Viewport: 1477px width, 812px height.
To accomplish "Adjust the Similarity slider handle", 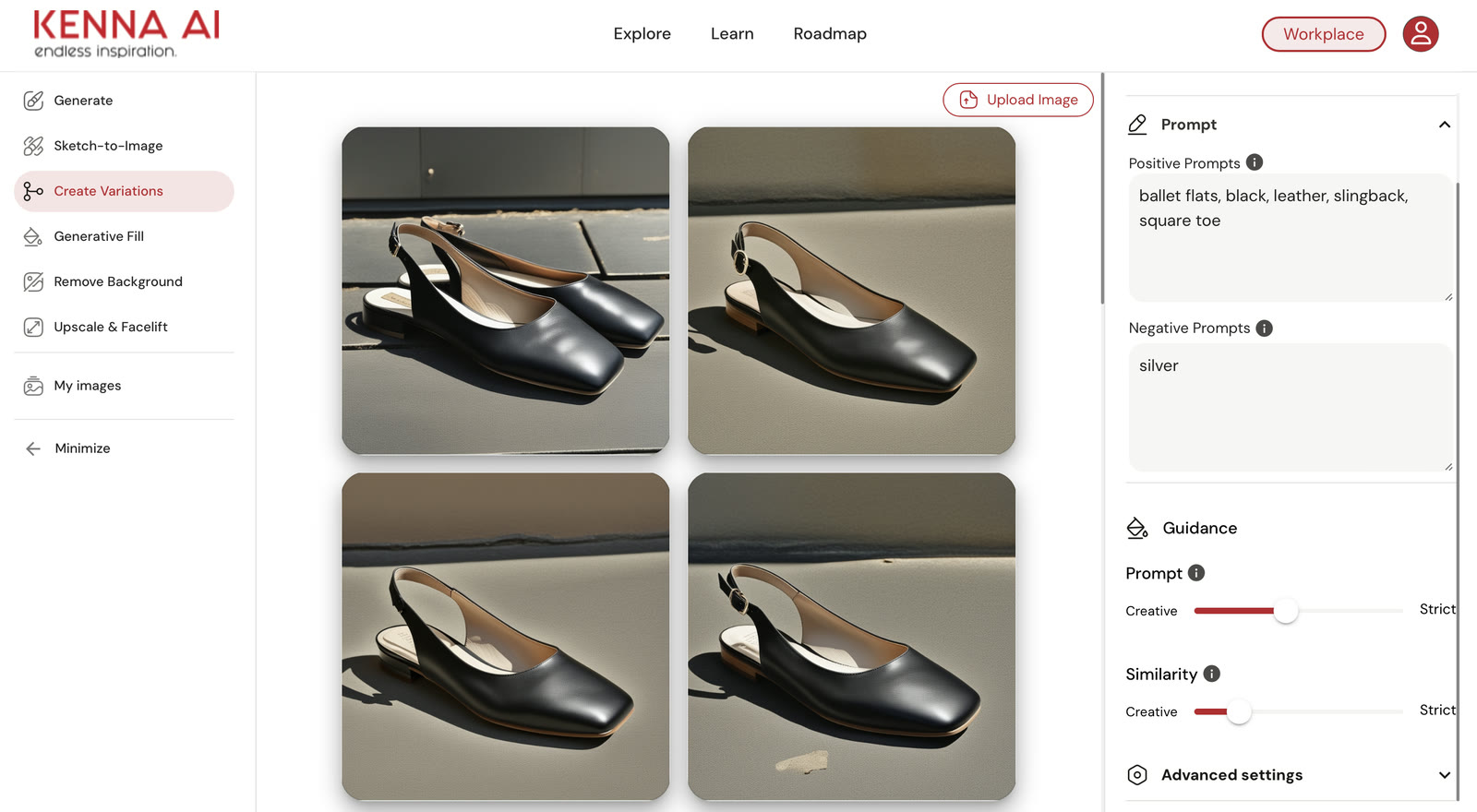I will tap(1239, 711).
